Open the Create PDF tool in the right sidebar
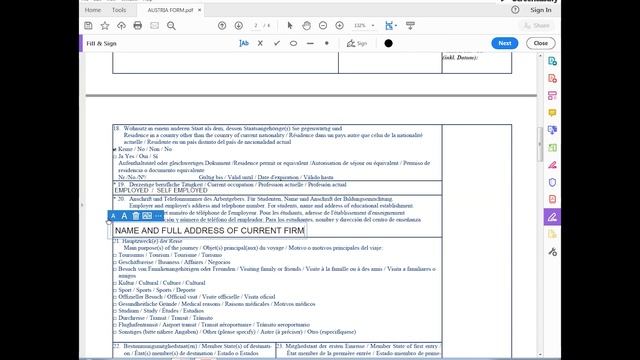The width and height of the screenshot is (640, 360). pyautogui.click(x=552, y=78)
